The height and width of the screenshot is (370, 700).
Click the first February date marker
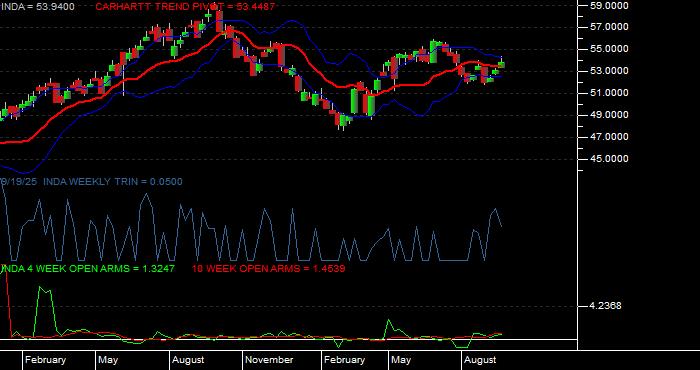45,360
